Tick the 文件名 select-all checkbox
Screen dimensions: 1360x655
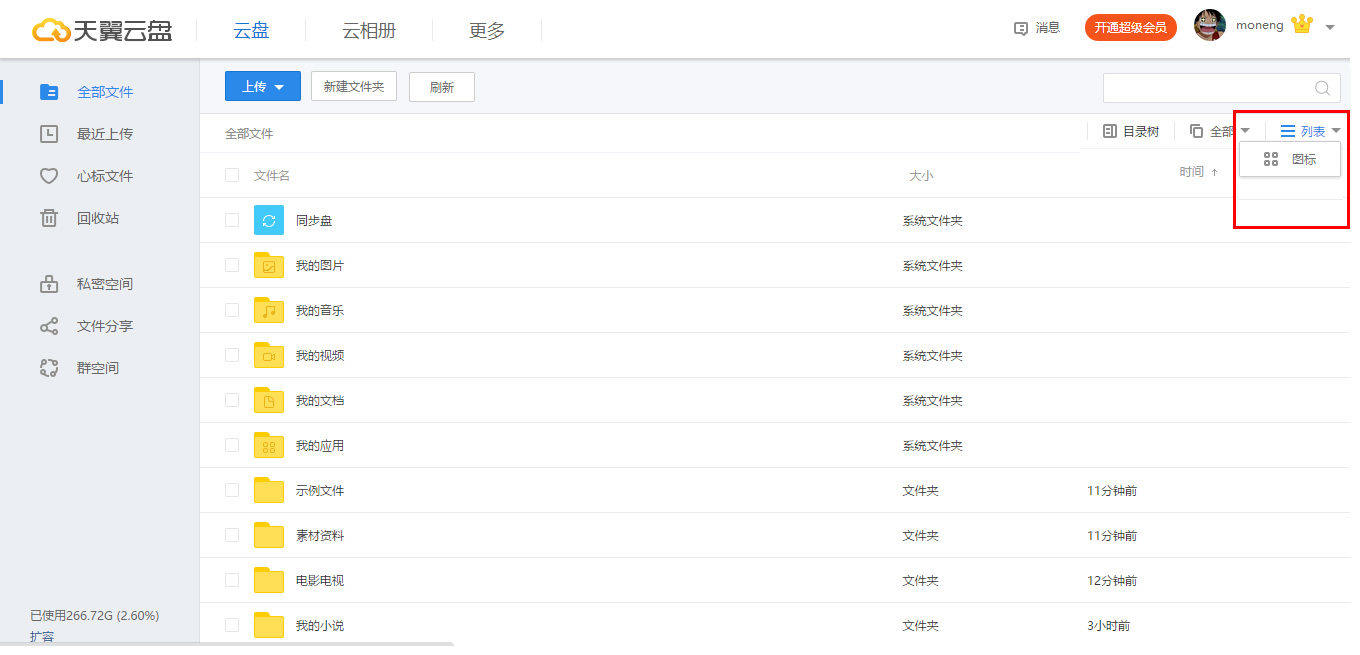tap(231, 175)
